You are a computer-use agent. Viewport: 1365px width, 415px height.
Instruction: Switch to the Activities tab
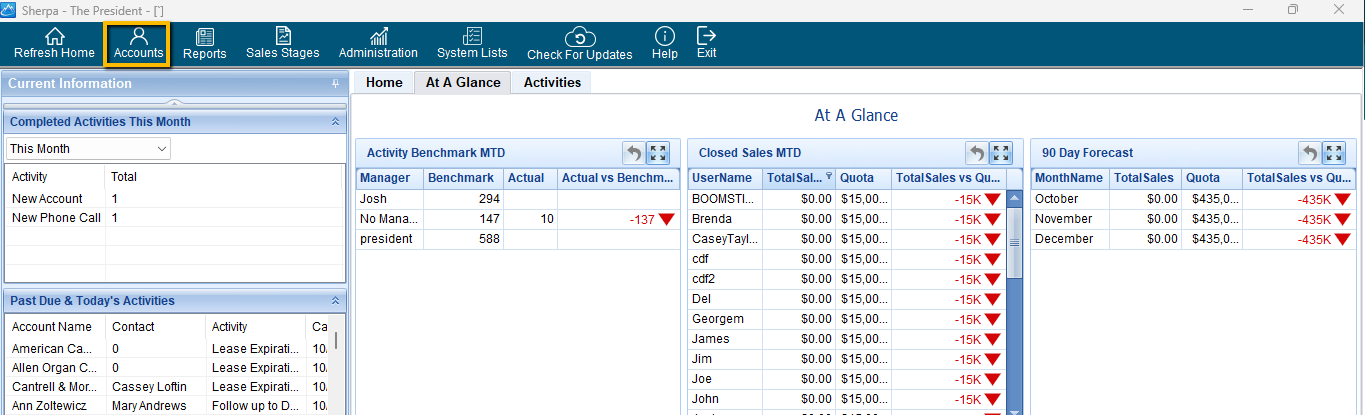click(x=552, y=83)
